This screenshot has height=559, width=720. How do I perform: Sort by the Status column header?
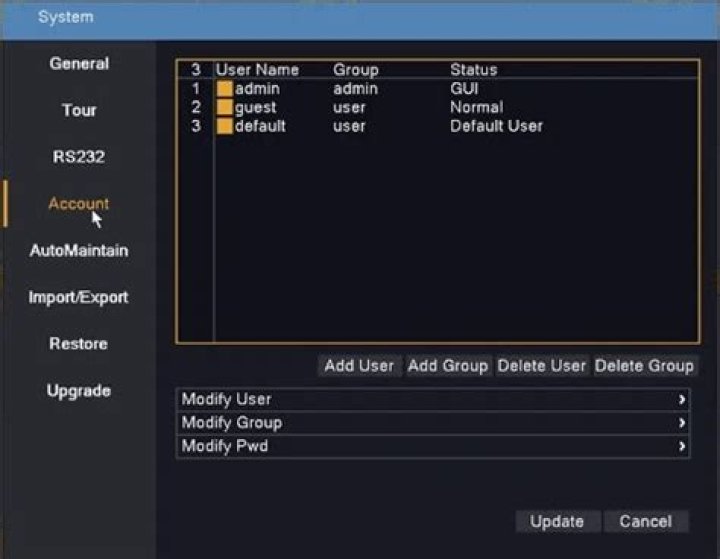[473, 70]
